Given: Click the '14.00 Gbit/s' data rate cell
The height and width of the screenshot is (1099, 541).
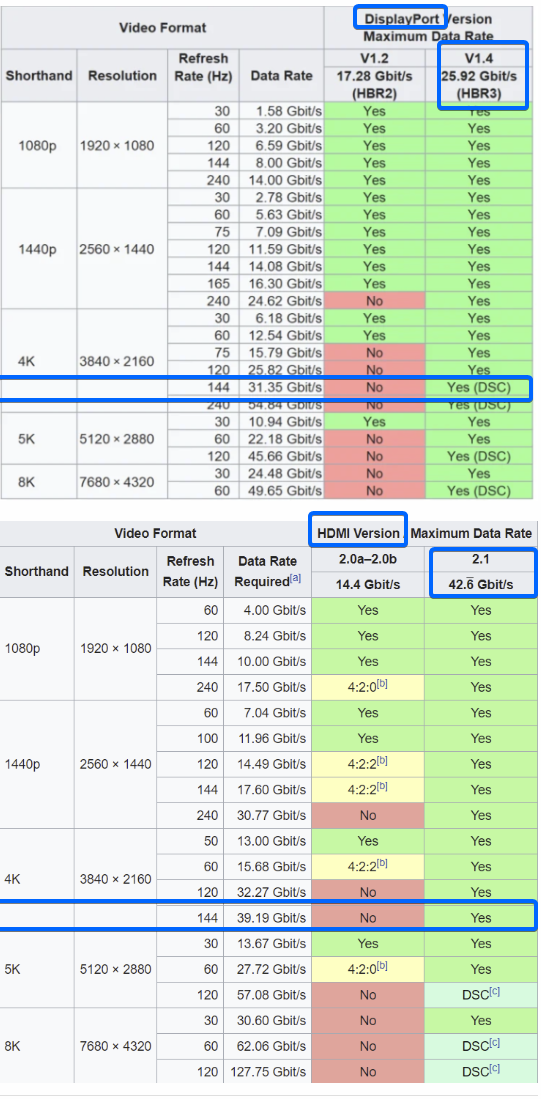Looking at the screenshot, I should [x=281, y=179].
